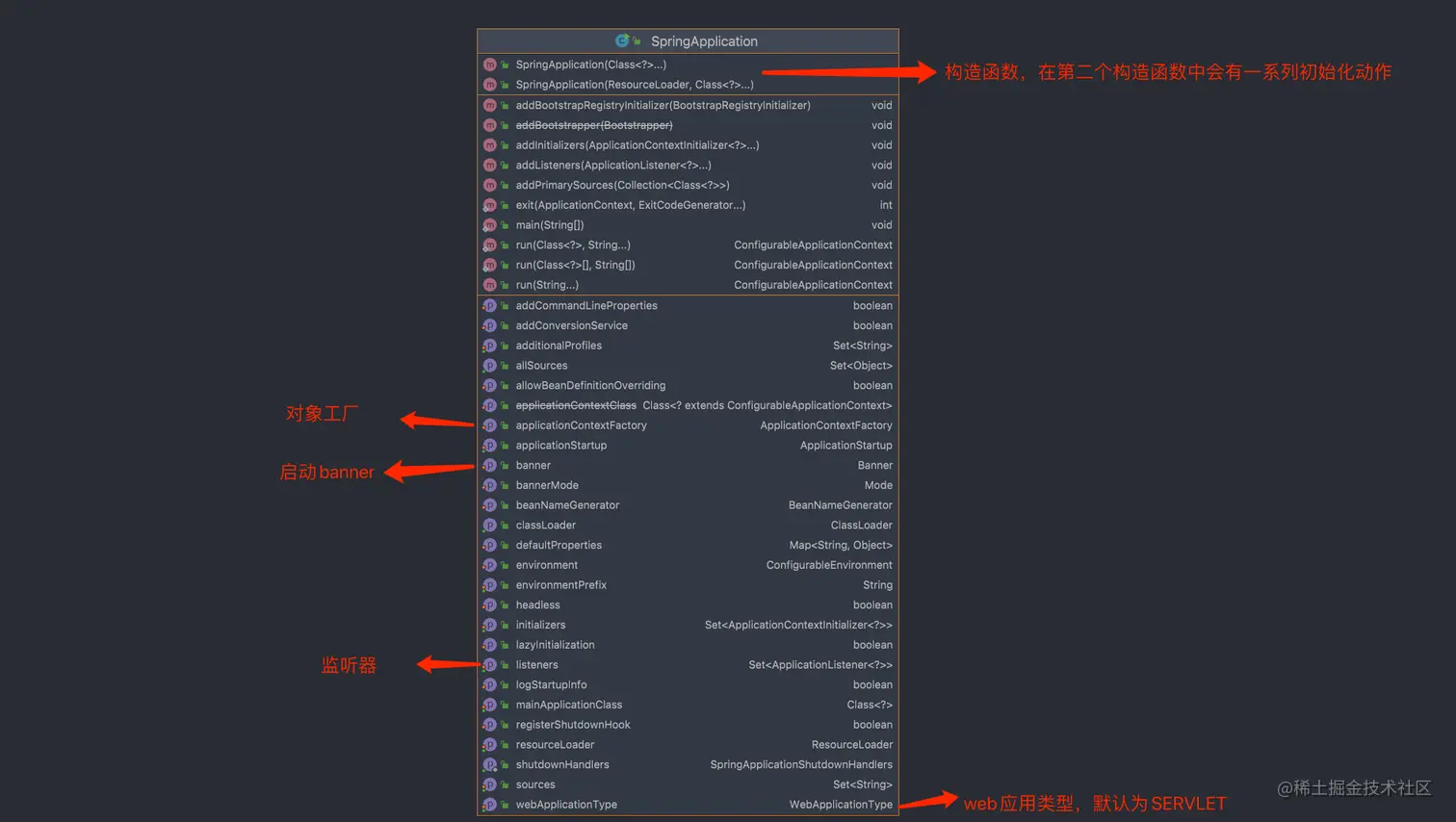Viewport: 1456px width, 822px height.
Task: Click the property icon beside webApplicationType
Action: click(489, 805)
